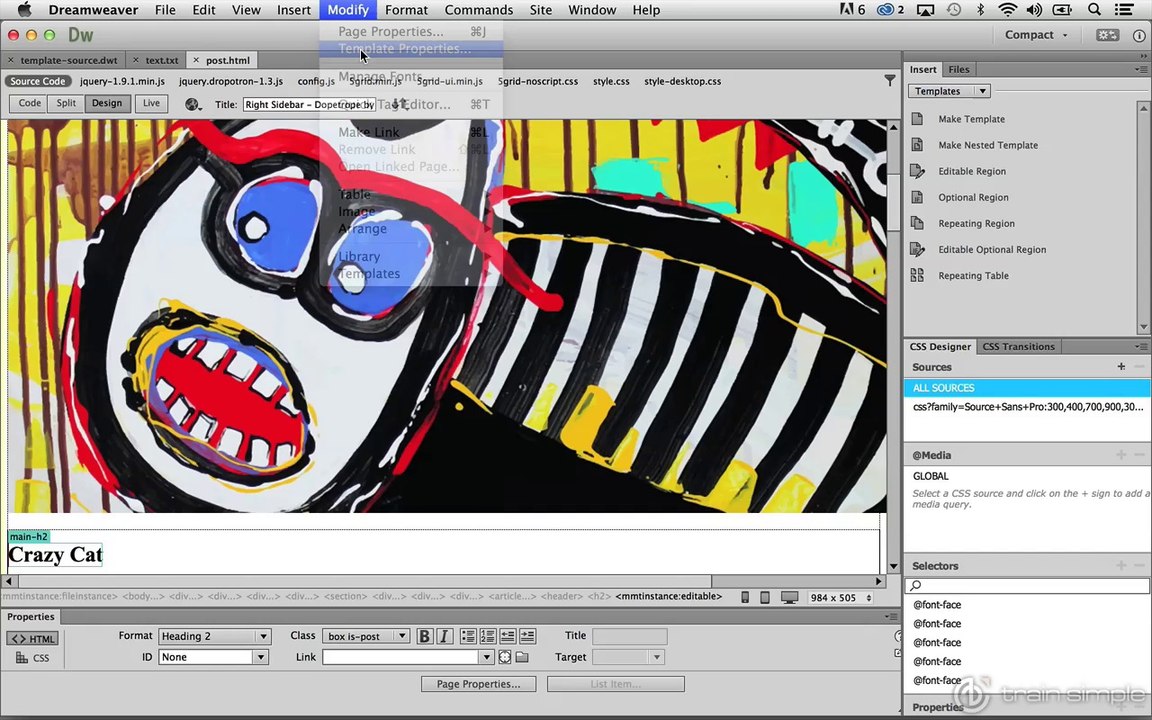1152x720 pixels.
Task: Click the unordered list icon
Action: (468, 636)
